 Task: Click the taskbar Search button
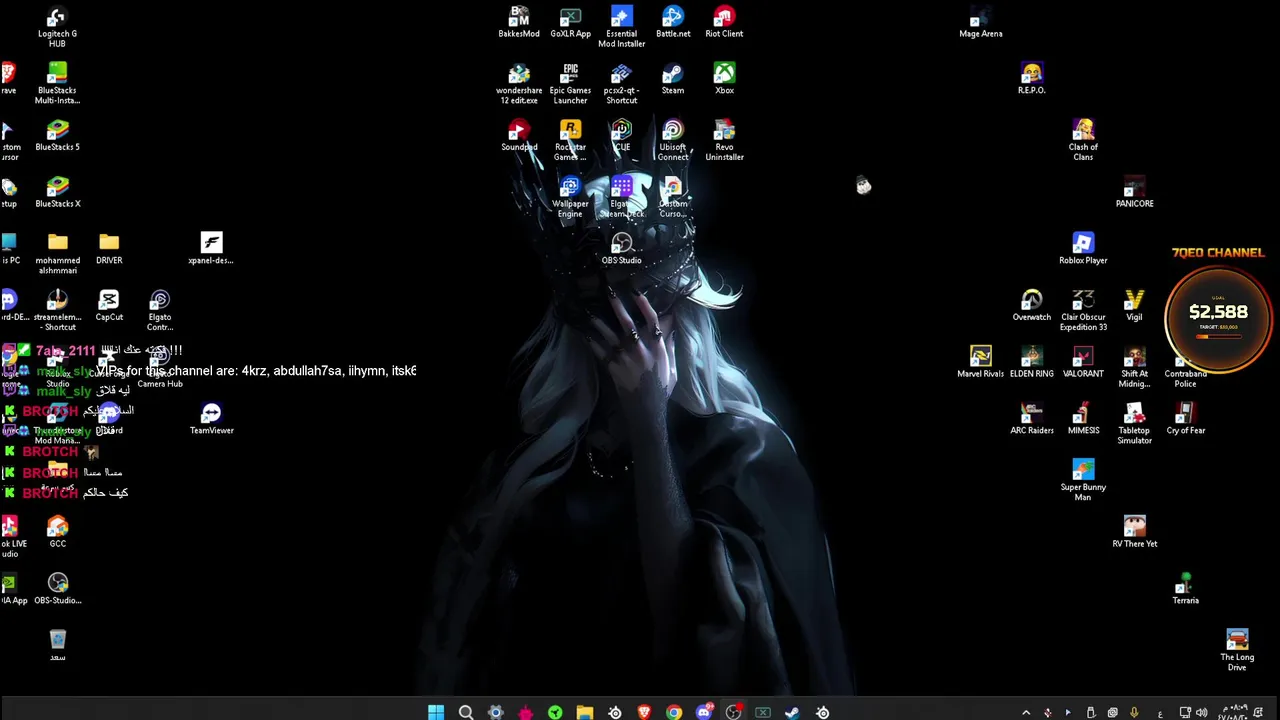[466, 712]
